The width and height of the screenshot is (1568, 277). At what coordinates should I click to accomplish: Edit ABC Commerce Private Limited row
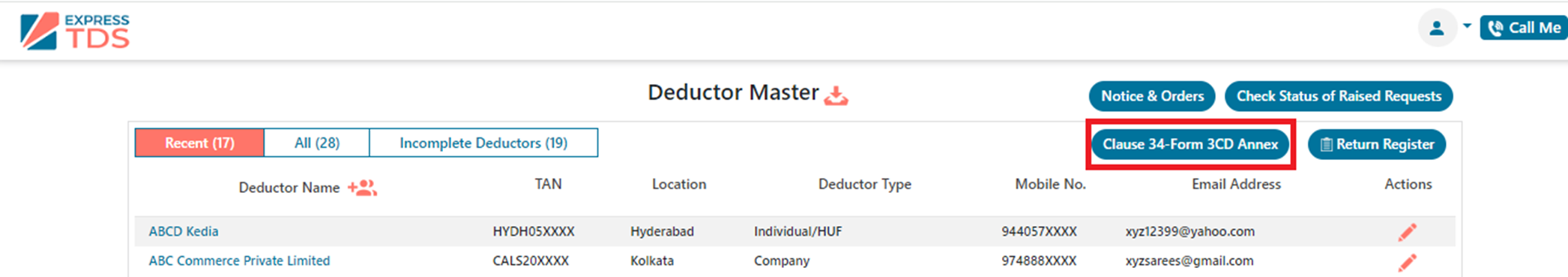tap(1407, 262)
